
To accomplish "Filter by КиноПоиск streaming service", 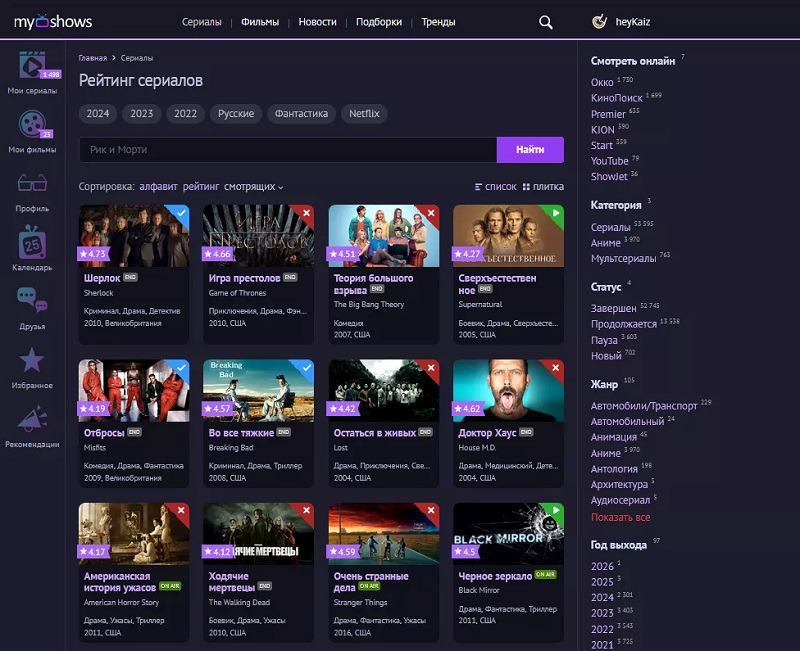I will (616, 98).
